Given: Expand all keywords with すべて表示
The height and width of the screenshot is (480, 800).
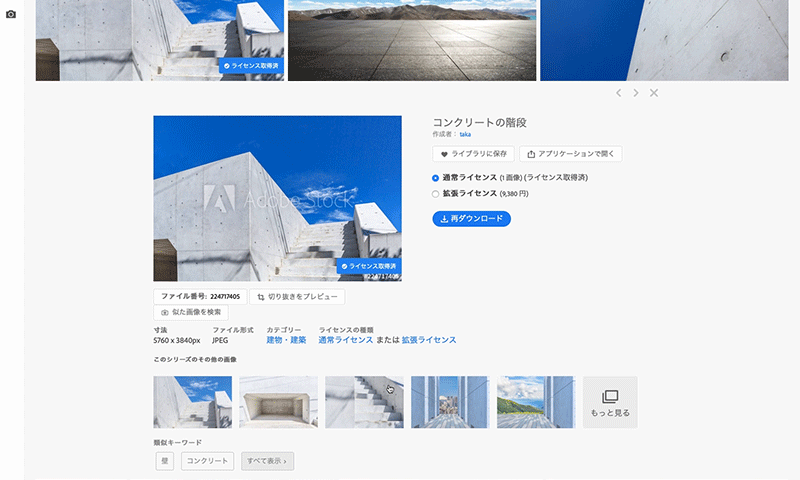Looking at the screenshot, I should point(267,461).
